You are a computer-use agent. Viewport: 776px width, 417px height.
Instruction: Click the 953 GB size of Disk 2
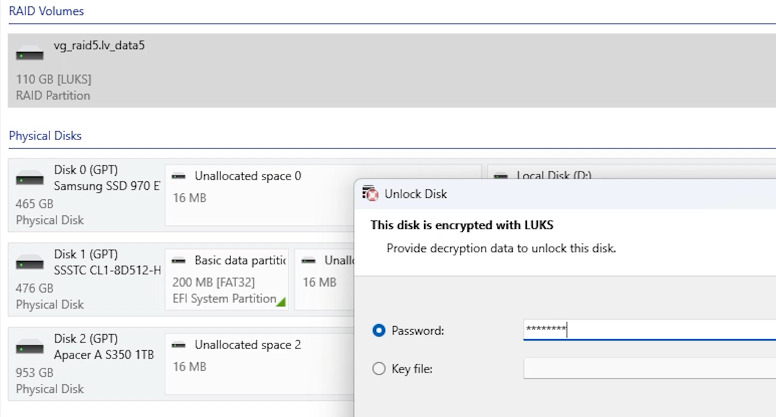35,373
